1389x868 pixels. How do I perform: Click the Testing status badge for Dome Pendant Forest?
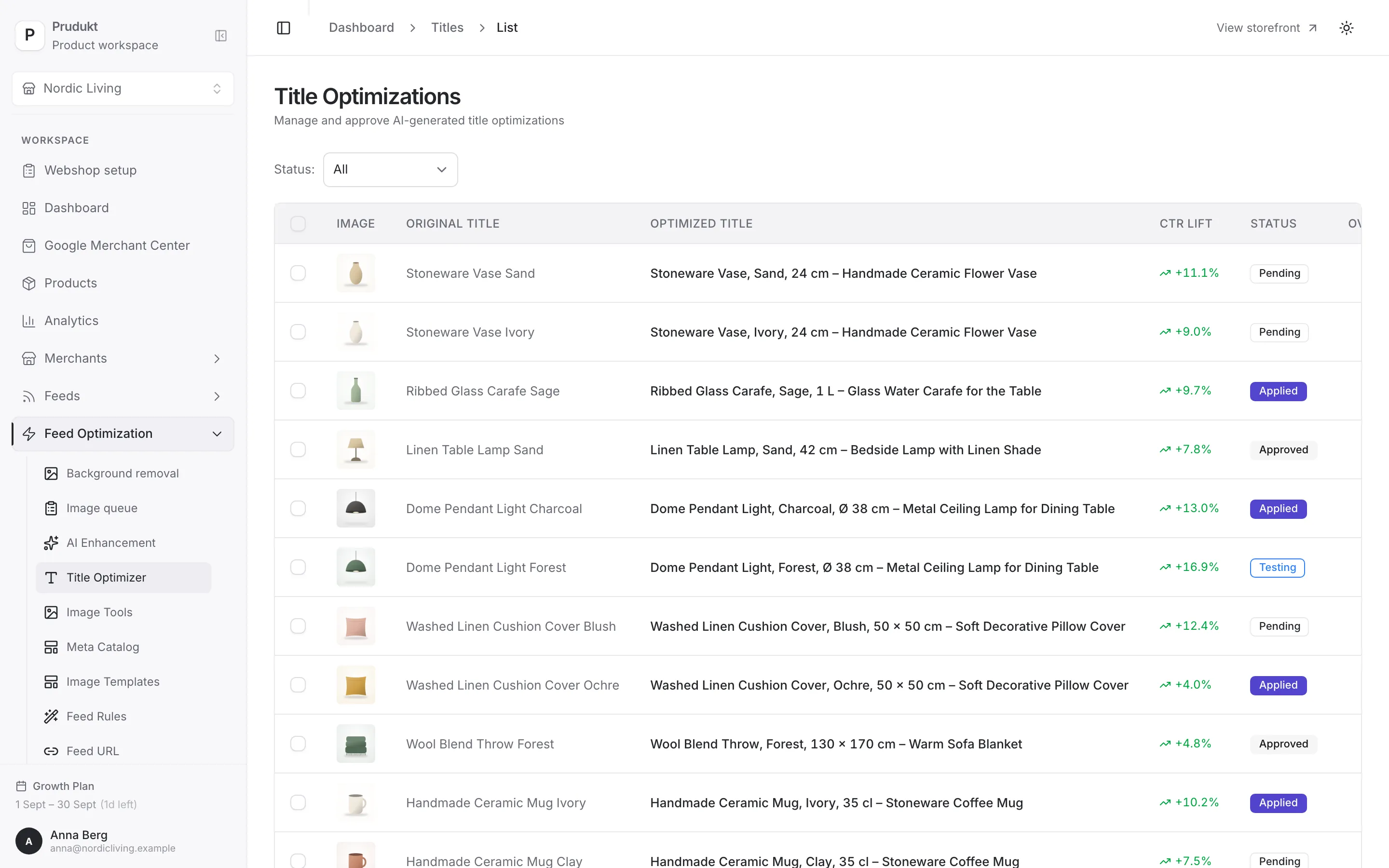[1277, 567]
